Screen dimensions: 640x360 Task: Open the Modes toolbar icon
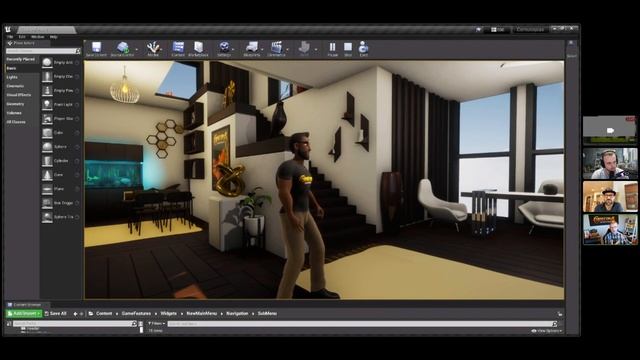point(153,47)
